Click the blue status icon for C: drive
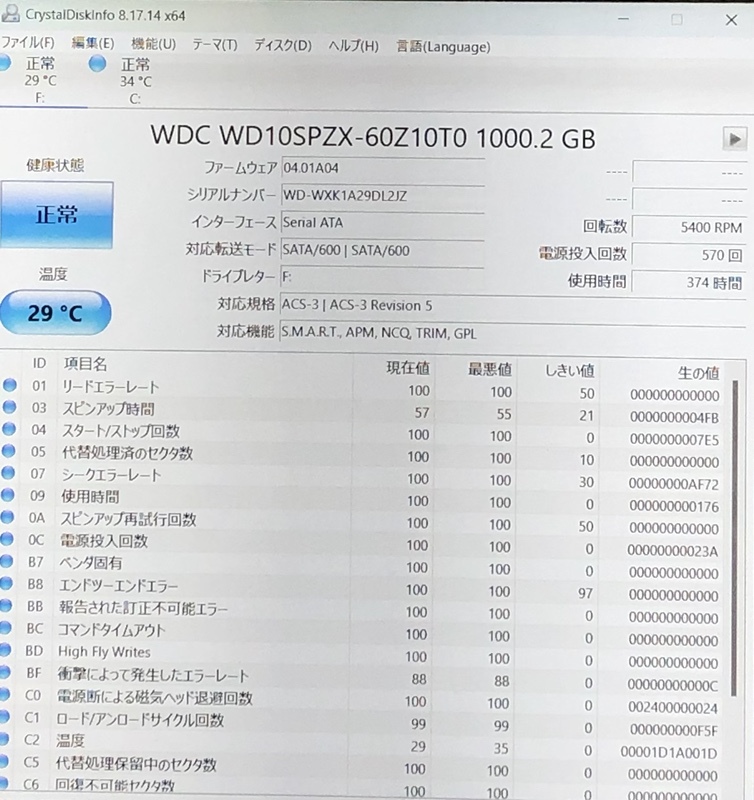Image resolution: width=754 pixels, height=800 pixels. point(97,64)
